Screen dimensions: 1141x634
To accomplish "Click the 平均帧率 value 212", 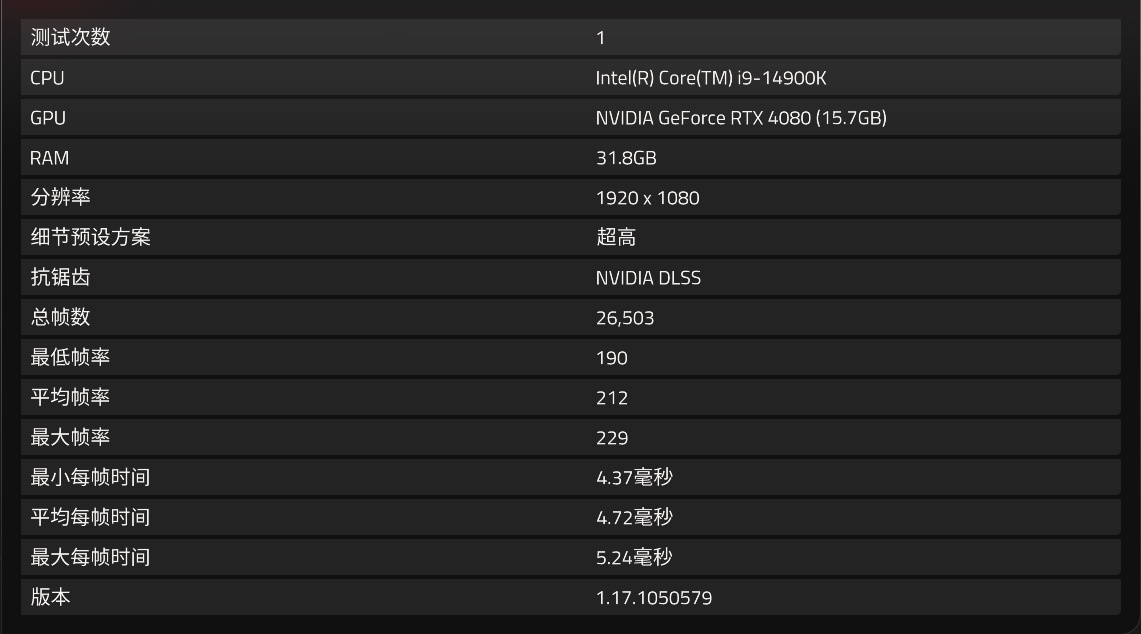I will click(612, 398).
